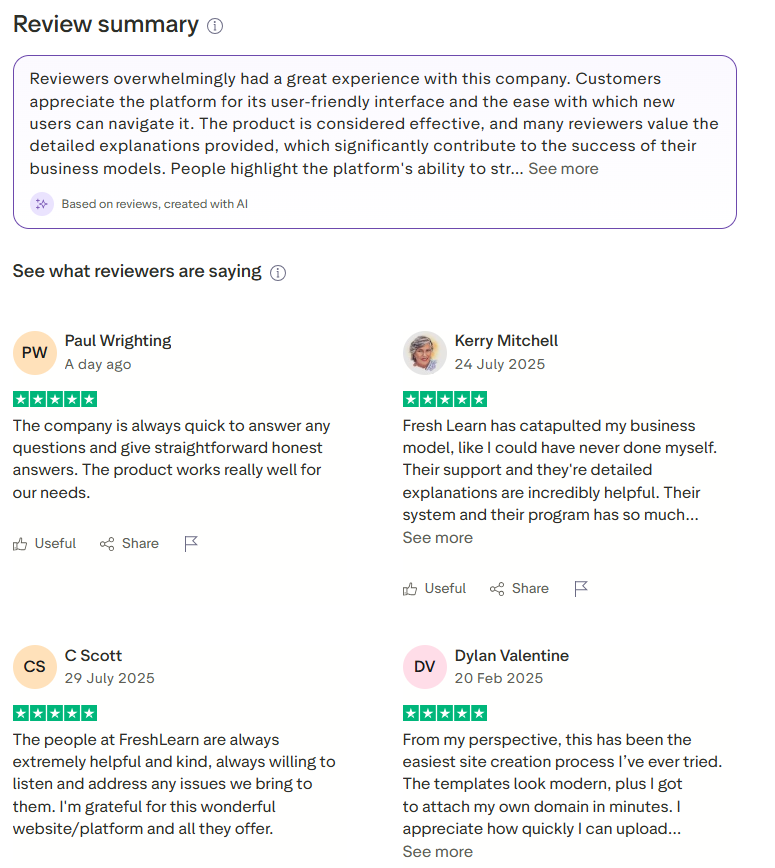
Task: Click the DV avatar circle
Action: pyautogui.click(x=424, y=666)
